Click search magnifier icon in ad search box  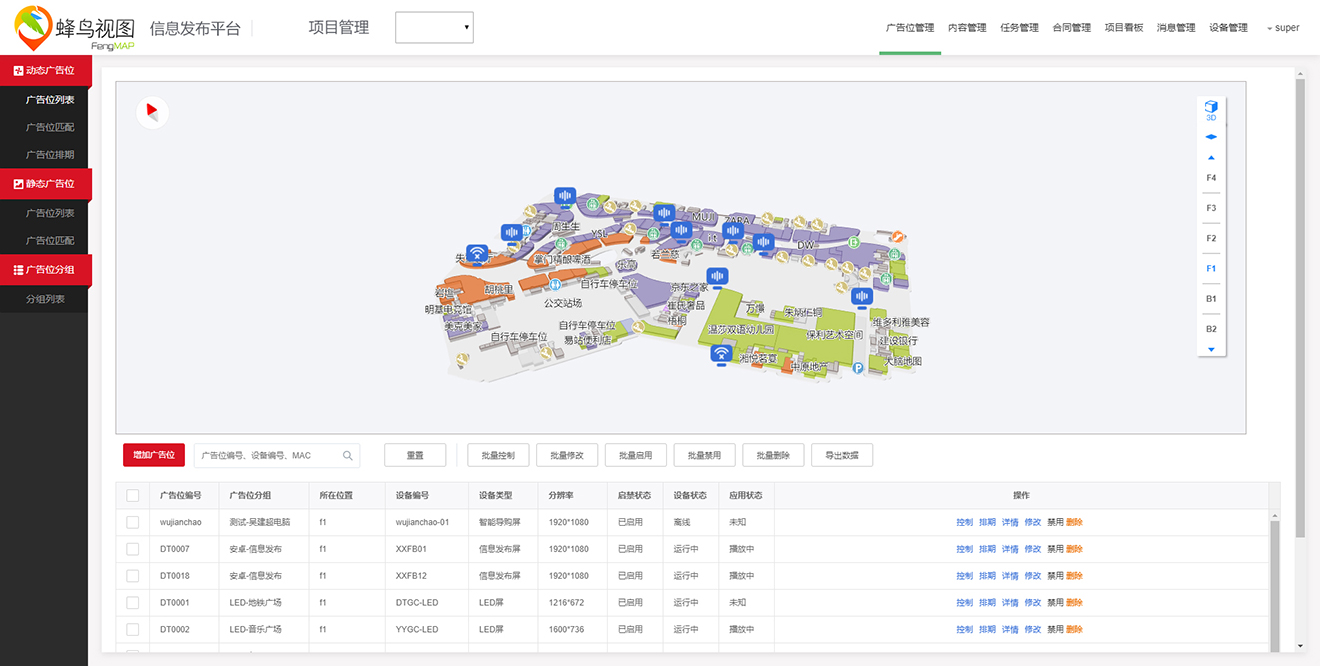point(348,456)
